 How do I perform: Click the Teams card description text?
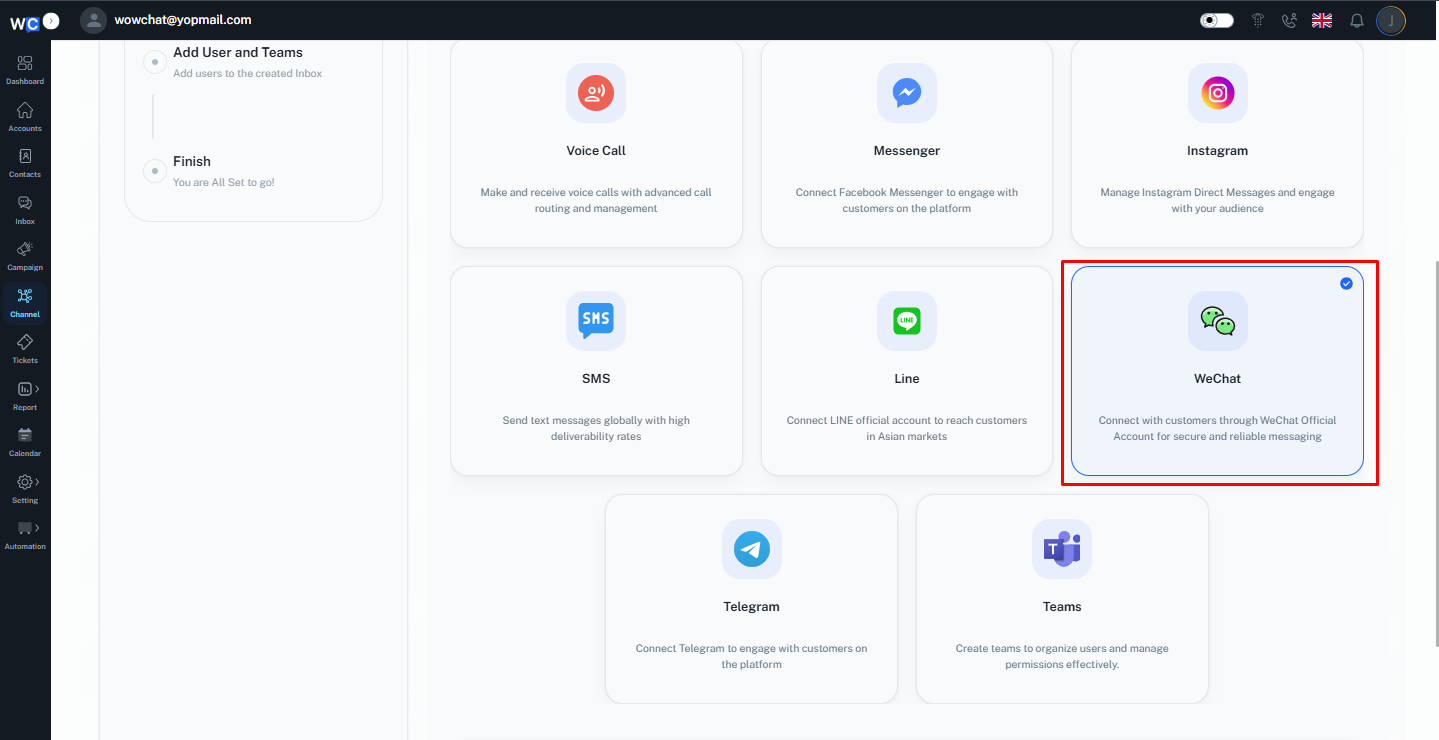(1062, 656)
